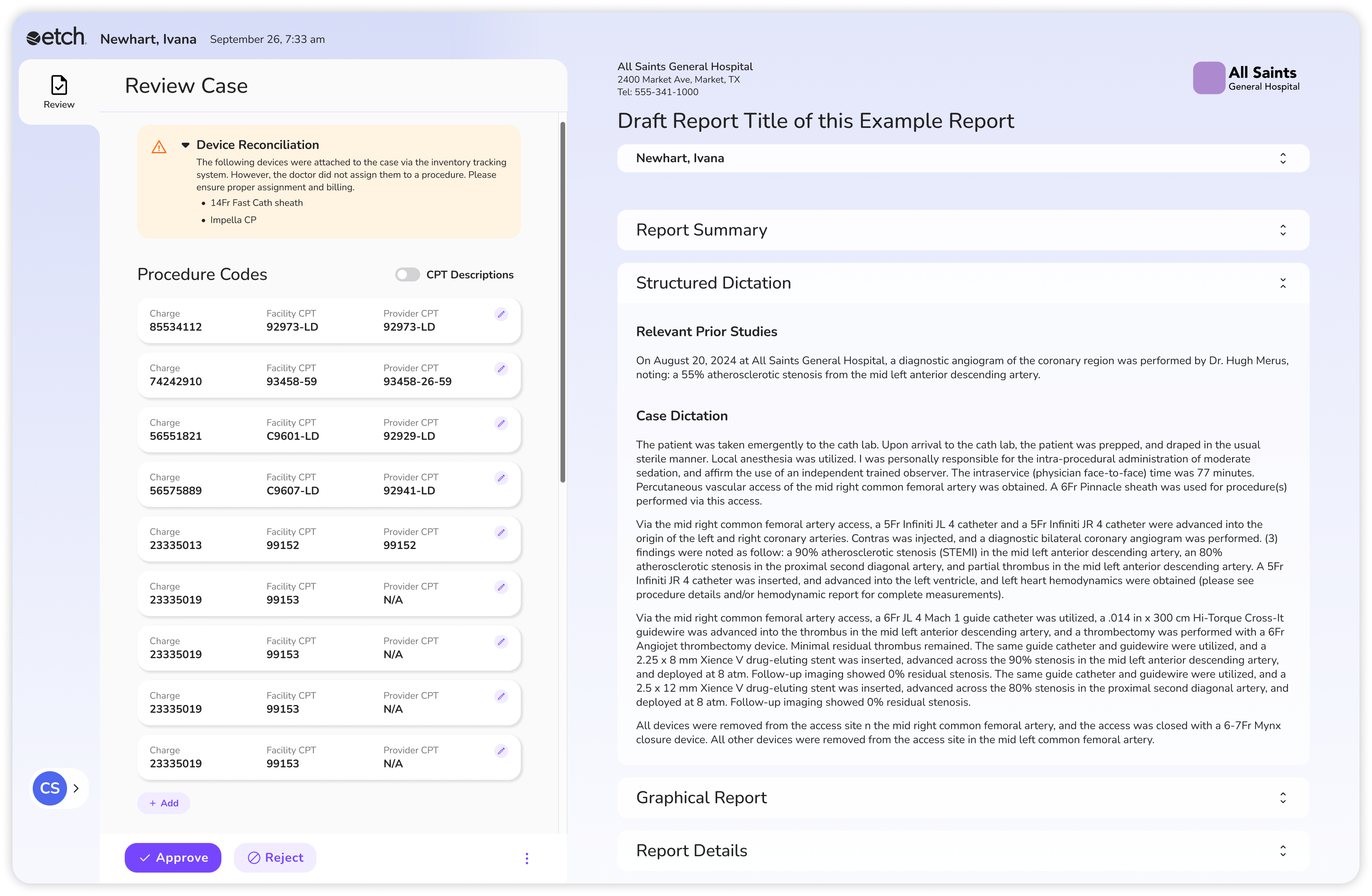Open the Review tab in sidebar
Screen dimensions: 1372x896
(x=59, y=92)
